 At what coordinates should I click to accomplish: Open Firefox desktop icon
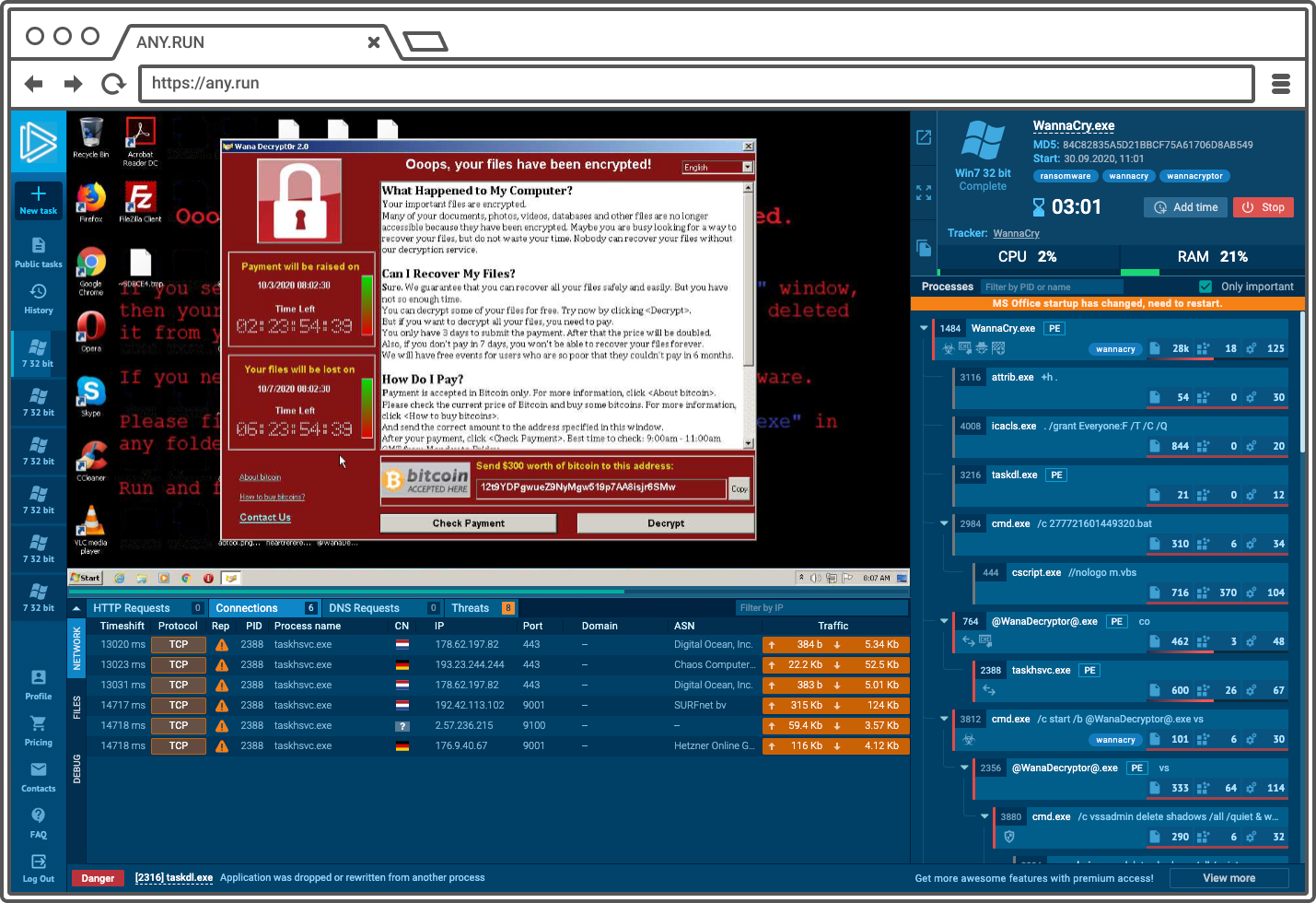(x=91, y=202)
